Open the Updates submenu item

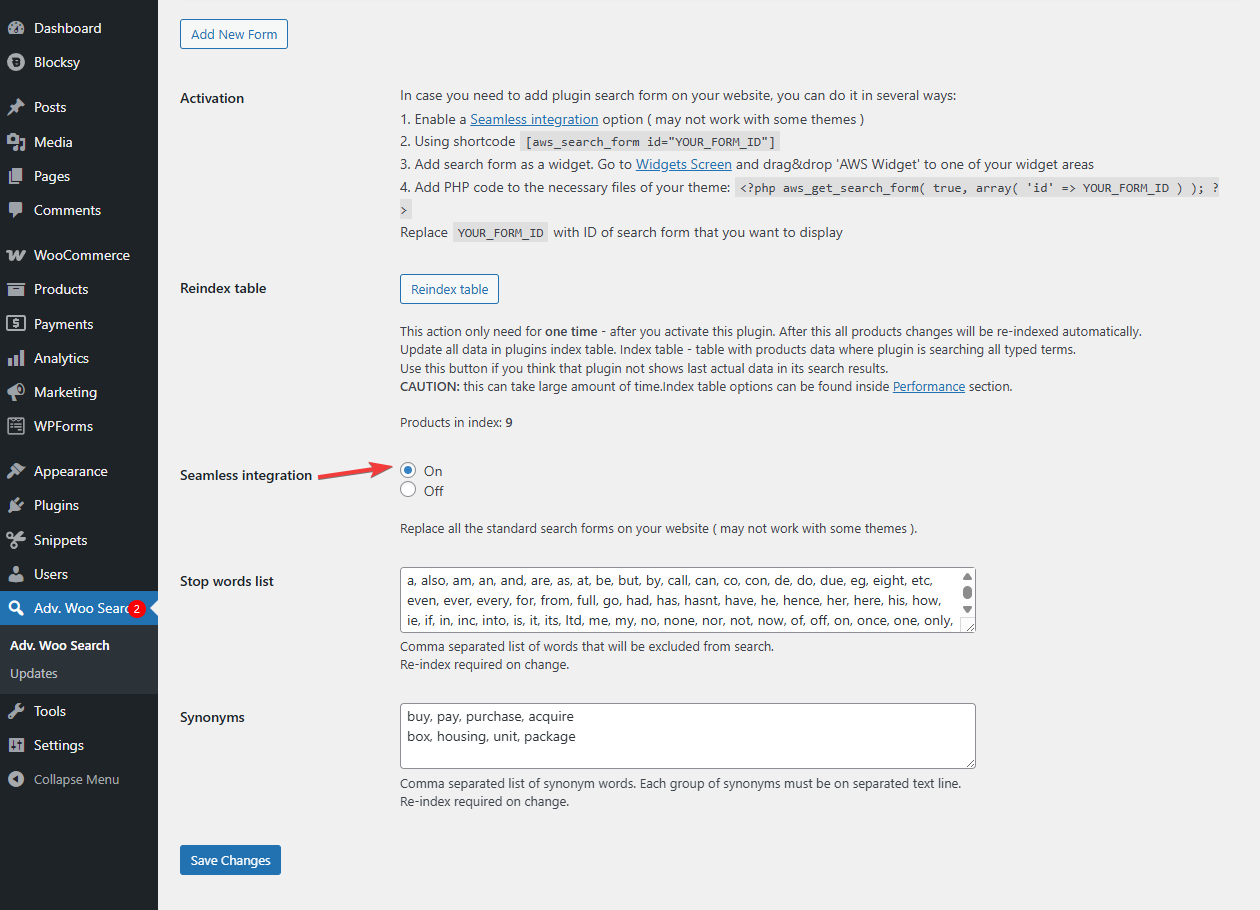(34, 673)
